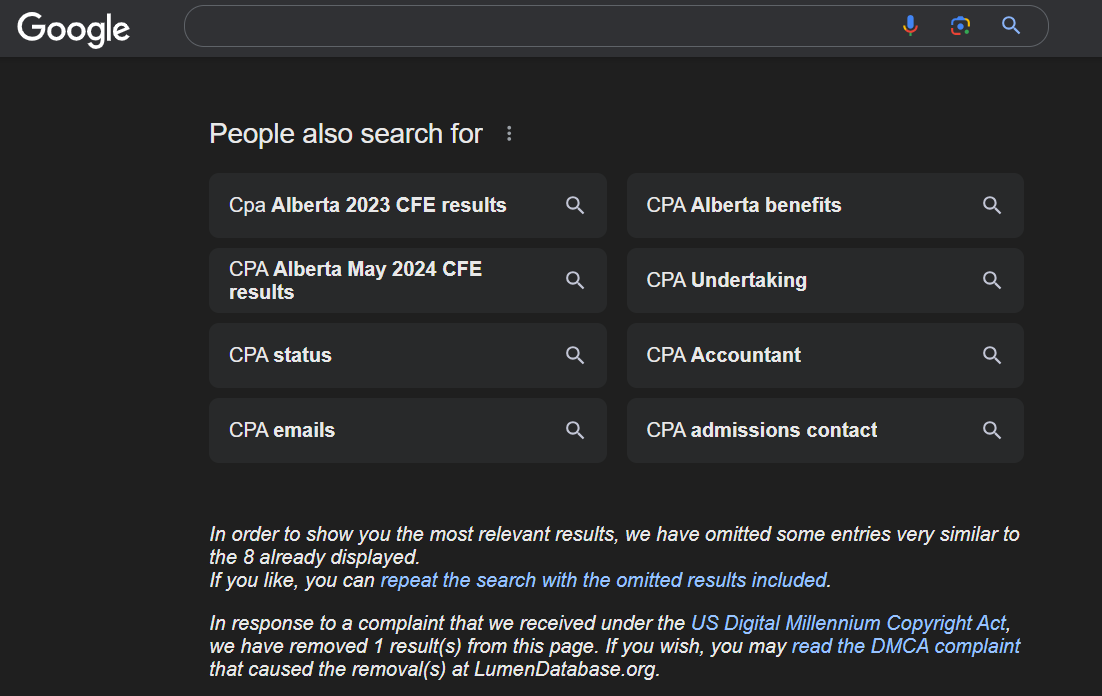
Task: Open 'CPA status' related search
Action: click(x=408, y=355)
